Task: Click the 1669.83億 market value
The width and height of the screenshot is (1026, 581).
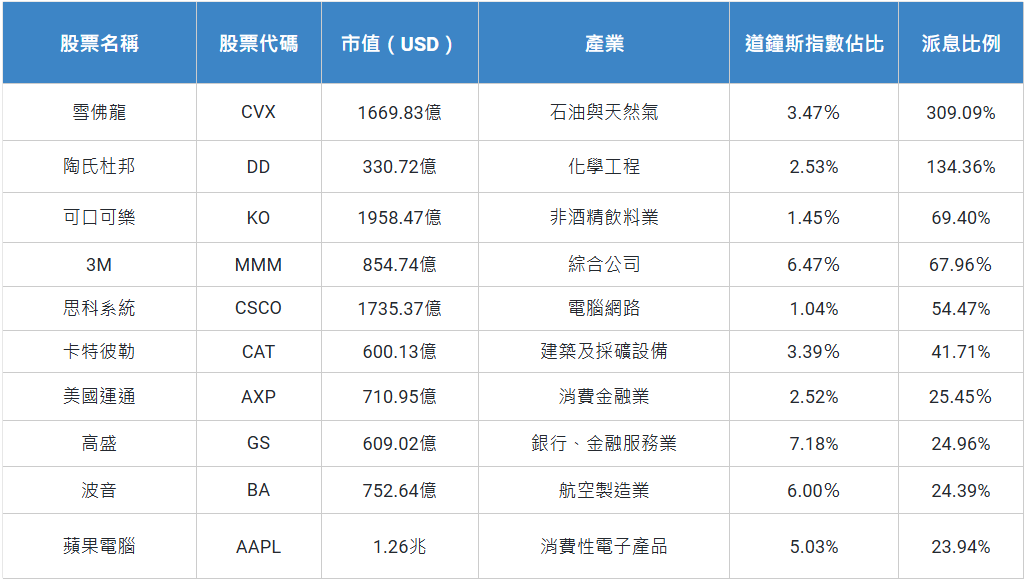Action: coord(399,113)
